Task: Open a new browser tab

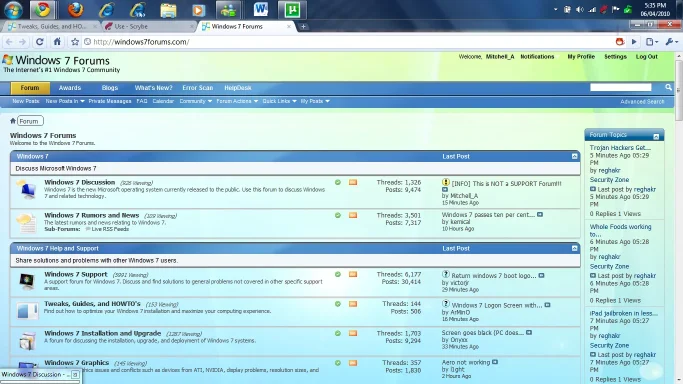Action: pyautogui.click(x=303, y=27)
